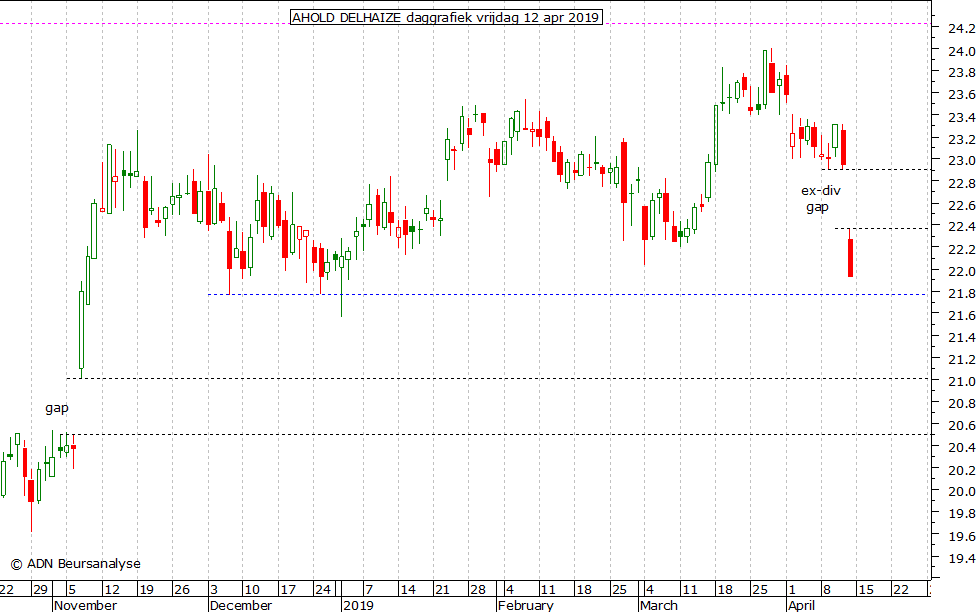979x612 pixels.
Task: Click the February month label
Action: click(526, 605)
